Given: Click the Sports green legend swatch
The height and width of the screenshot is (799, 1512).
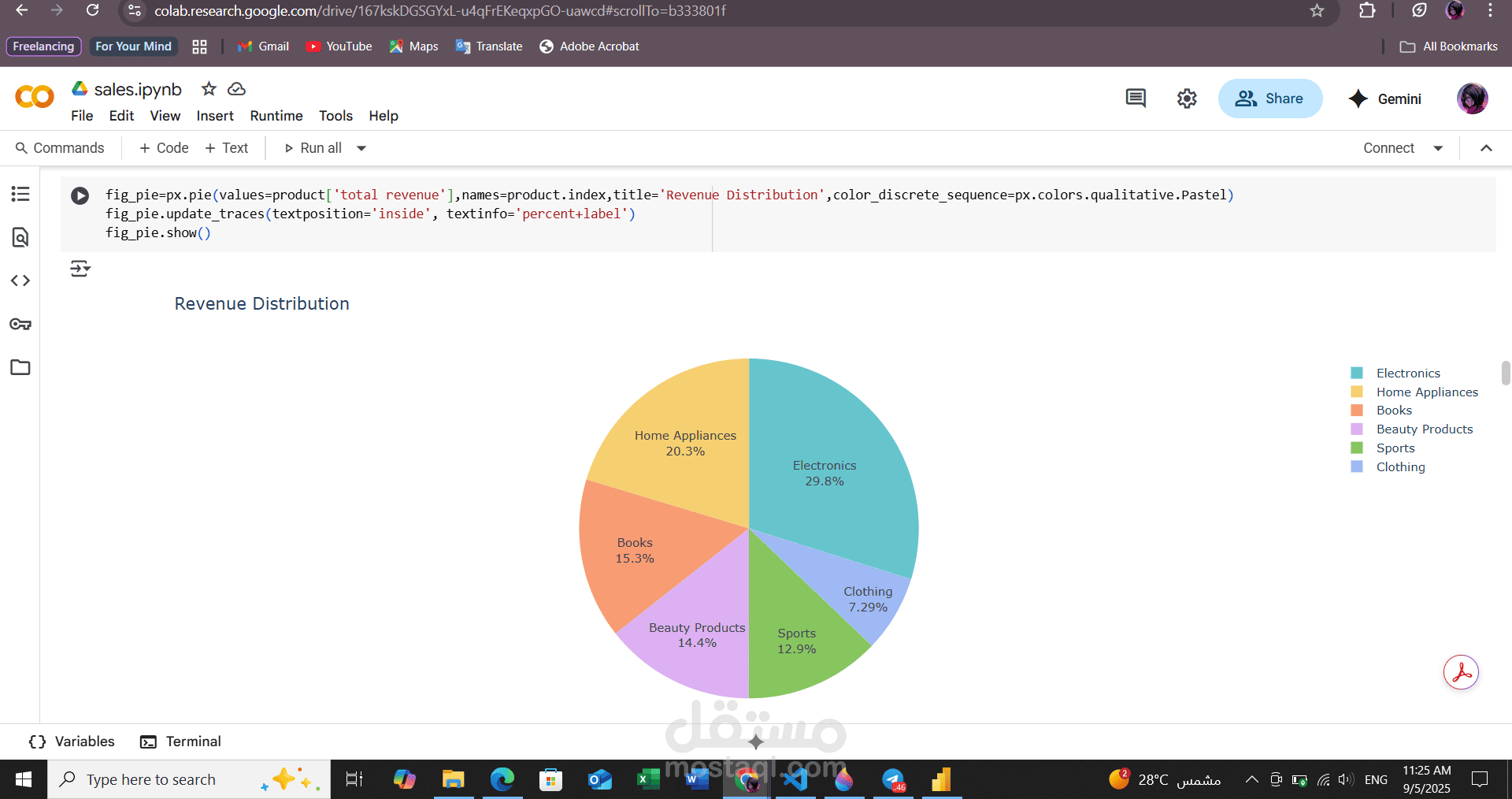Looking at the screenshot, I should 1357,448.
